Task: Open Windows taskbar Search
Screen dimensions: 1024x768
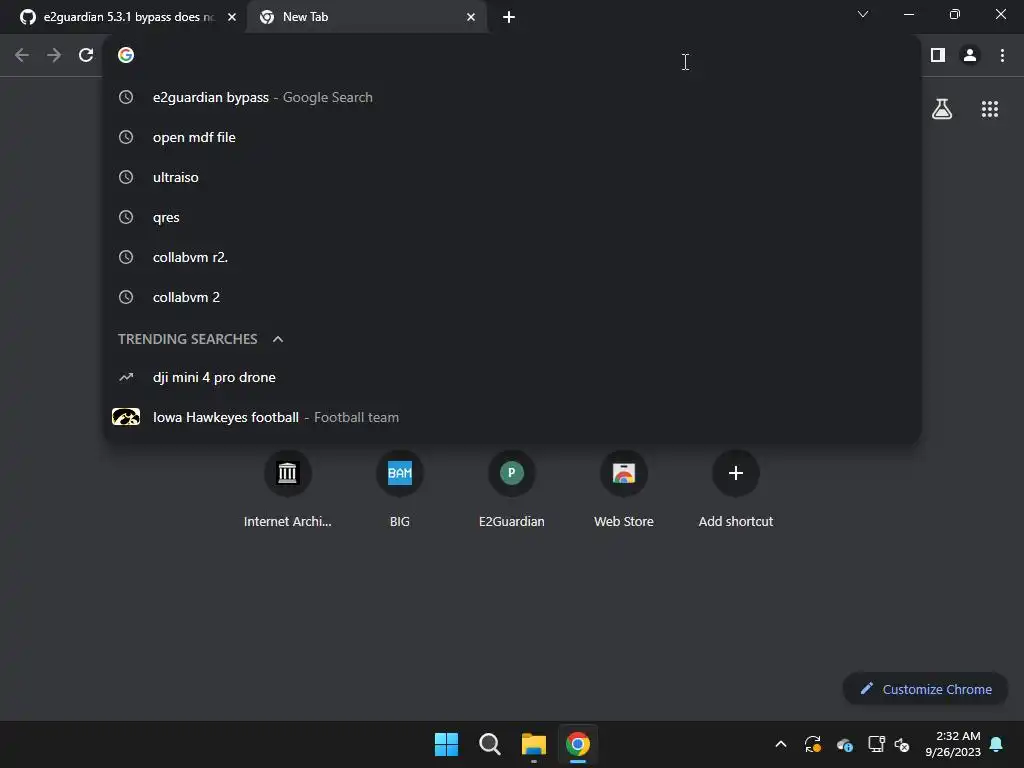Action: (490, 744)
